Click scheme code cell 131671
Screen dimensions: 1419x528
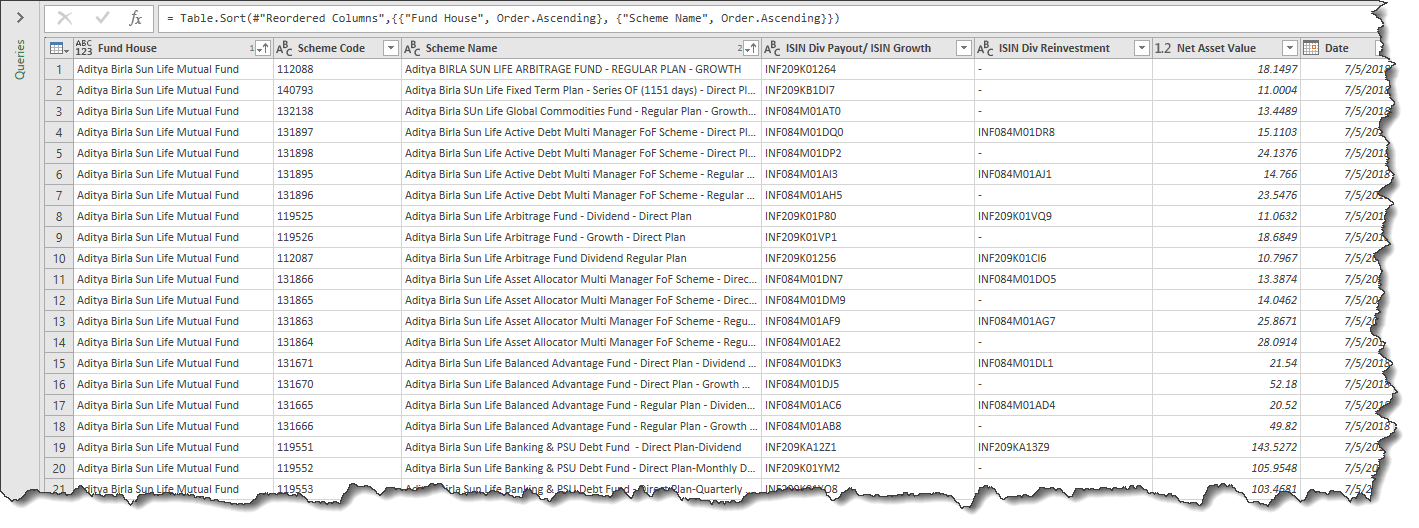coord(337,363)
